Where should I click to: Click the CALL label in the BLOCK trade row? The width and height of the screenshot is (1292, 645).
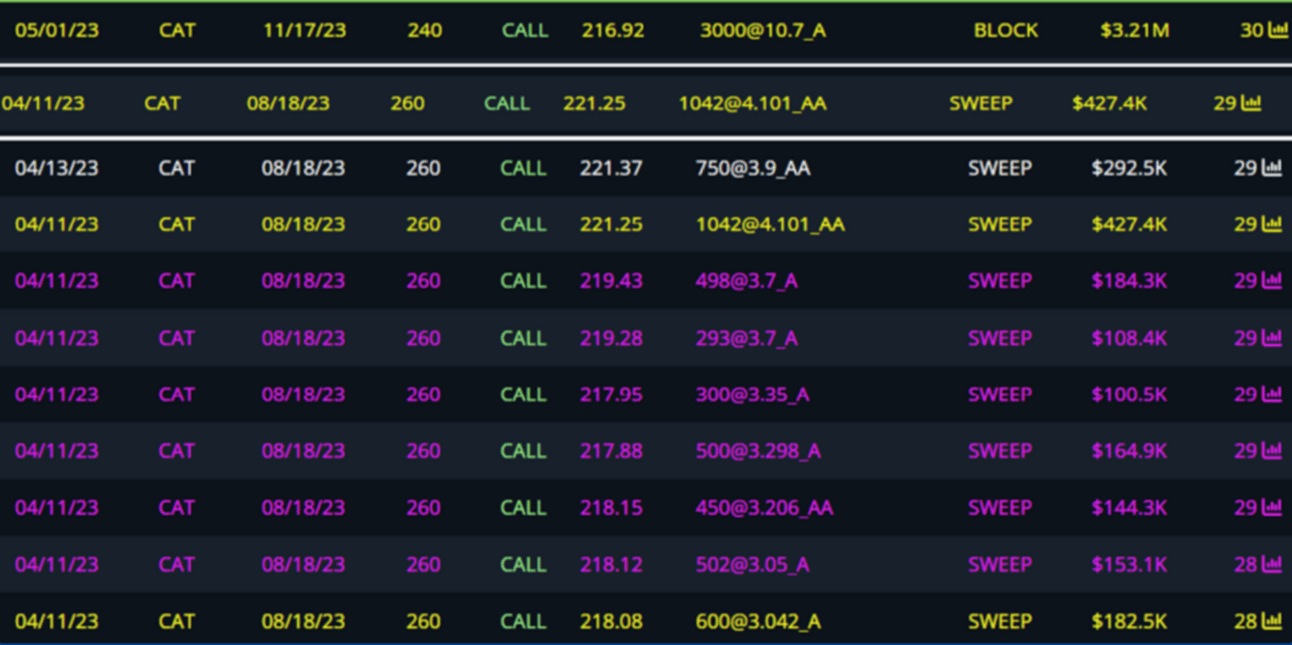[x=525, y=30]
